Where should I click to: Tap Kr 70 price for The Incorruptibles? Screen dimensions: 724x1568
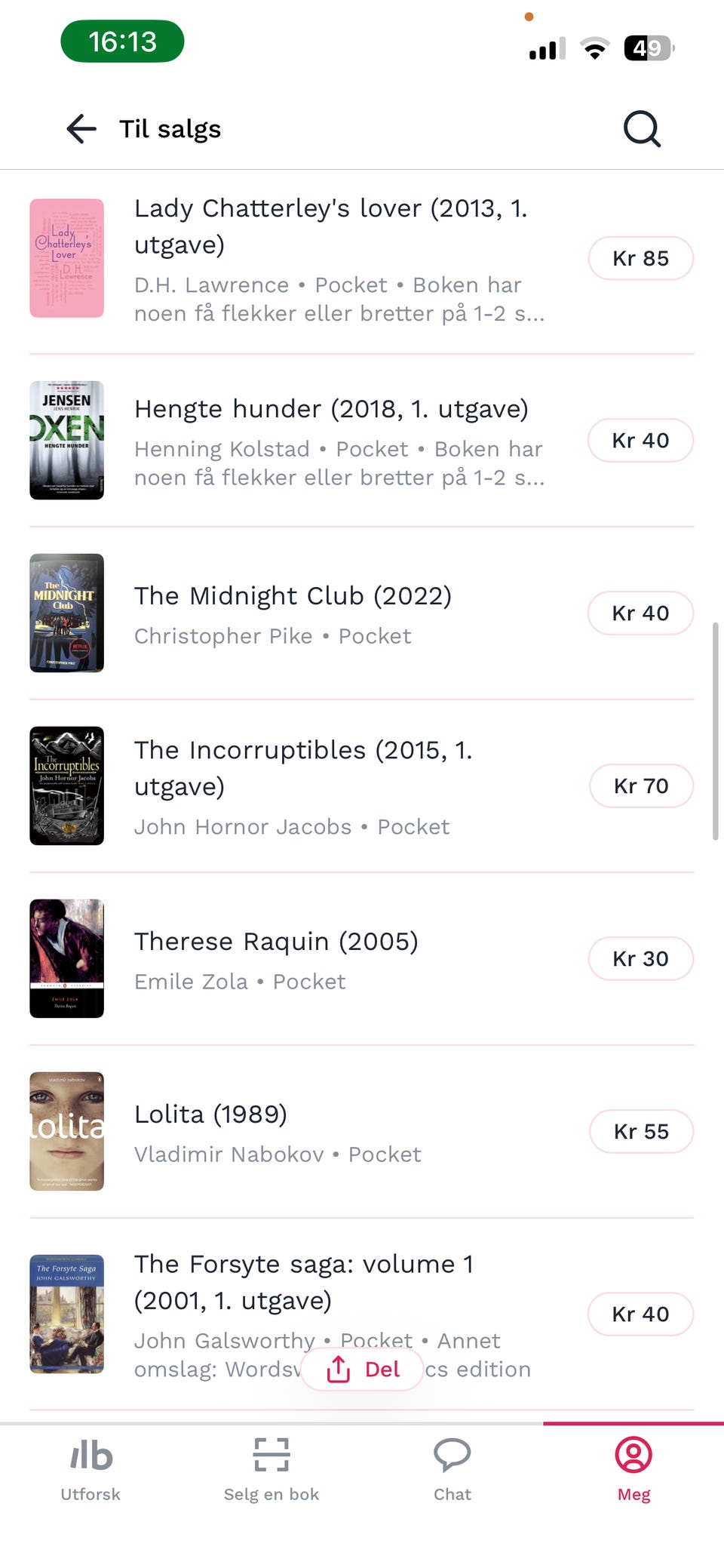coord(640,786)
